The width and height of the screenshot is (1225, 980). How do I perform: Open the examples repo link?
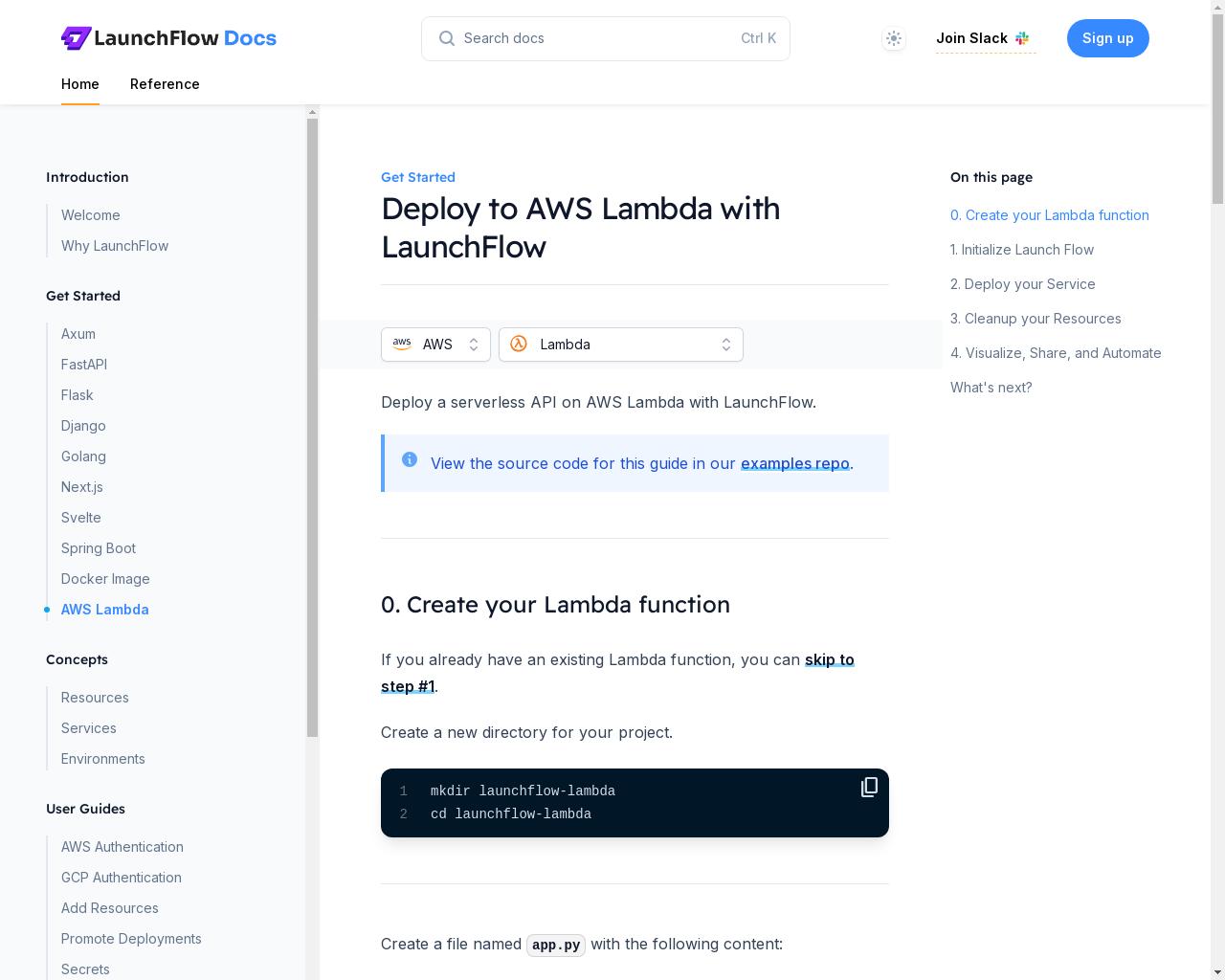[795, 463]
